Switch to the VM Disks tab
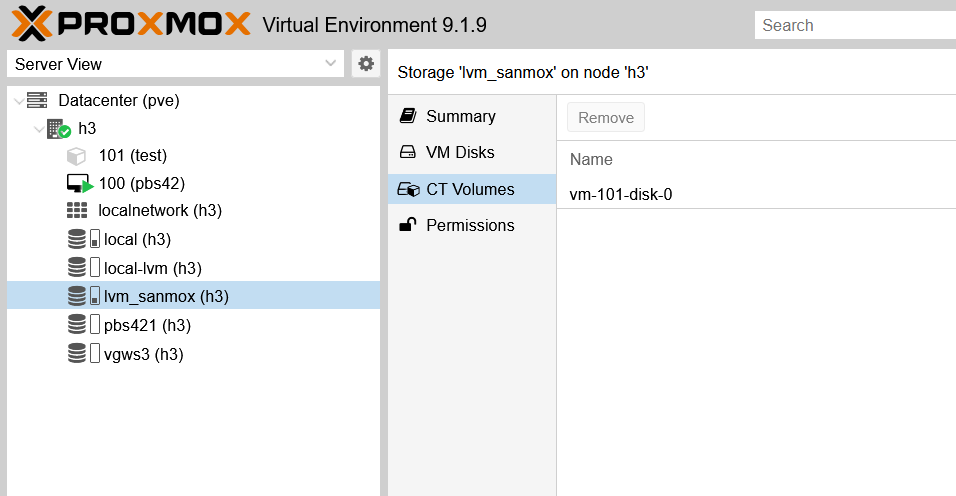This screenshot has height=496, width=956. tap(472, 152)
